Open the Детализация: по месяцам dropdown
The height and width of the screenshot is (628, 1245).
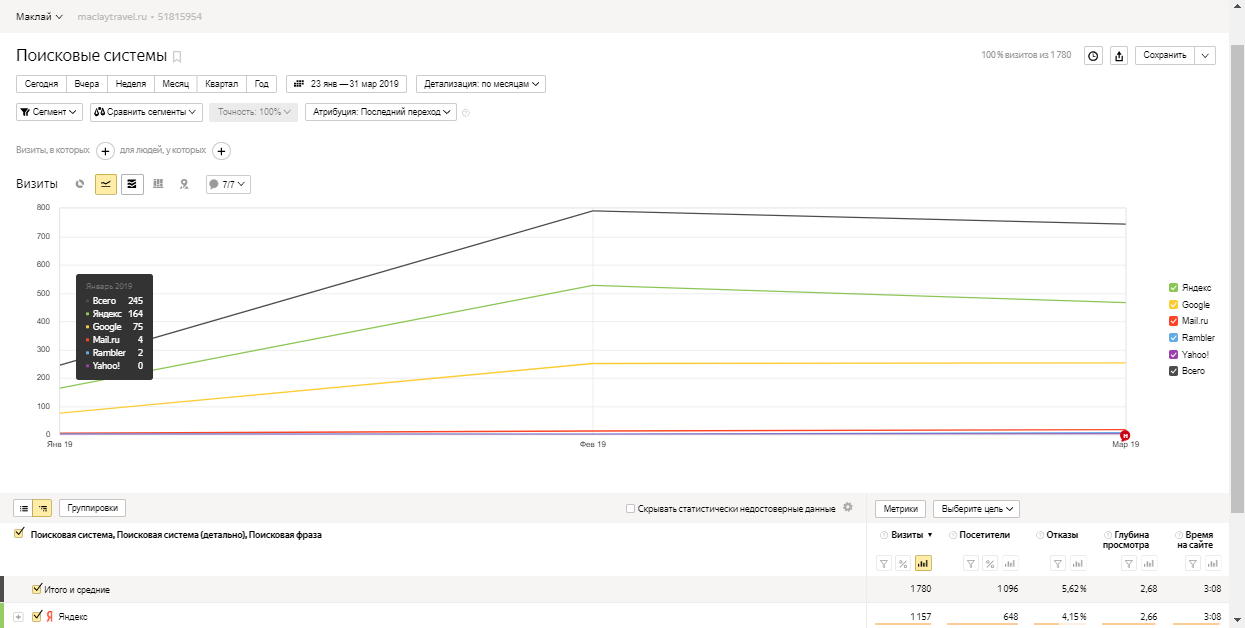point(481,84)
